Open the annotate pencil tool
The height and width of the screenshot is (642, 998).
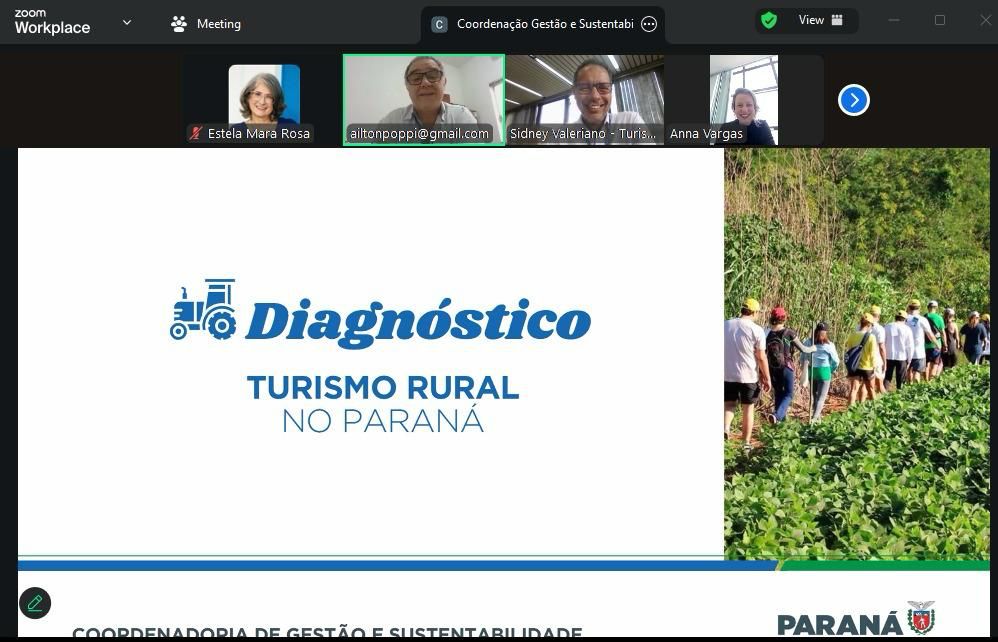pos(35,603)
